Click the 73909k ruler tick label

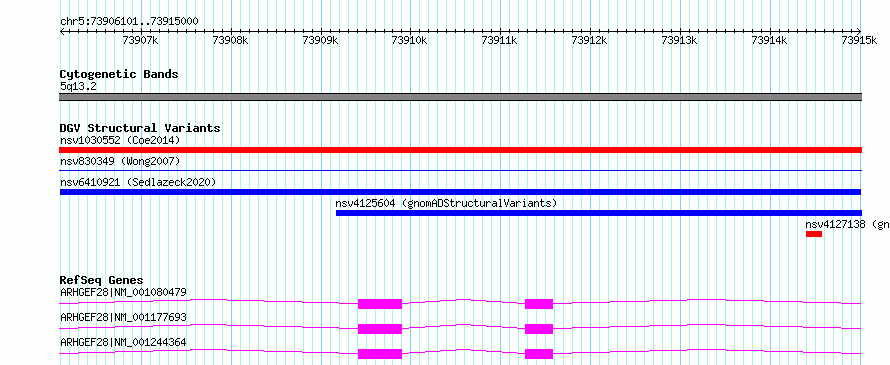[320, 40]
